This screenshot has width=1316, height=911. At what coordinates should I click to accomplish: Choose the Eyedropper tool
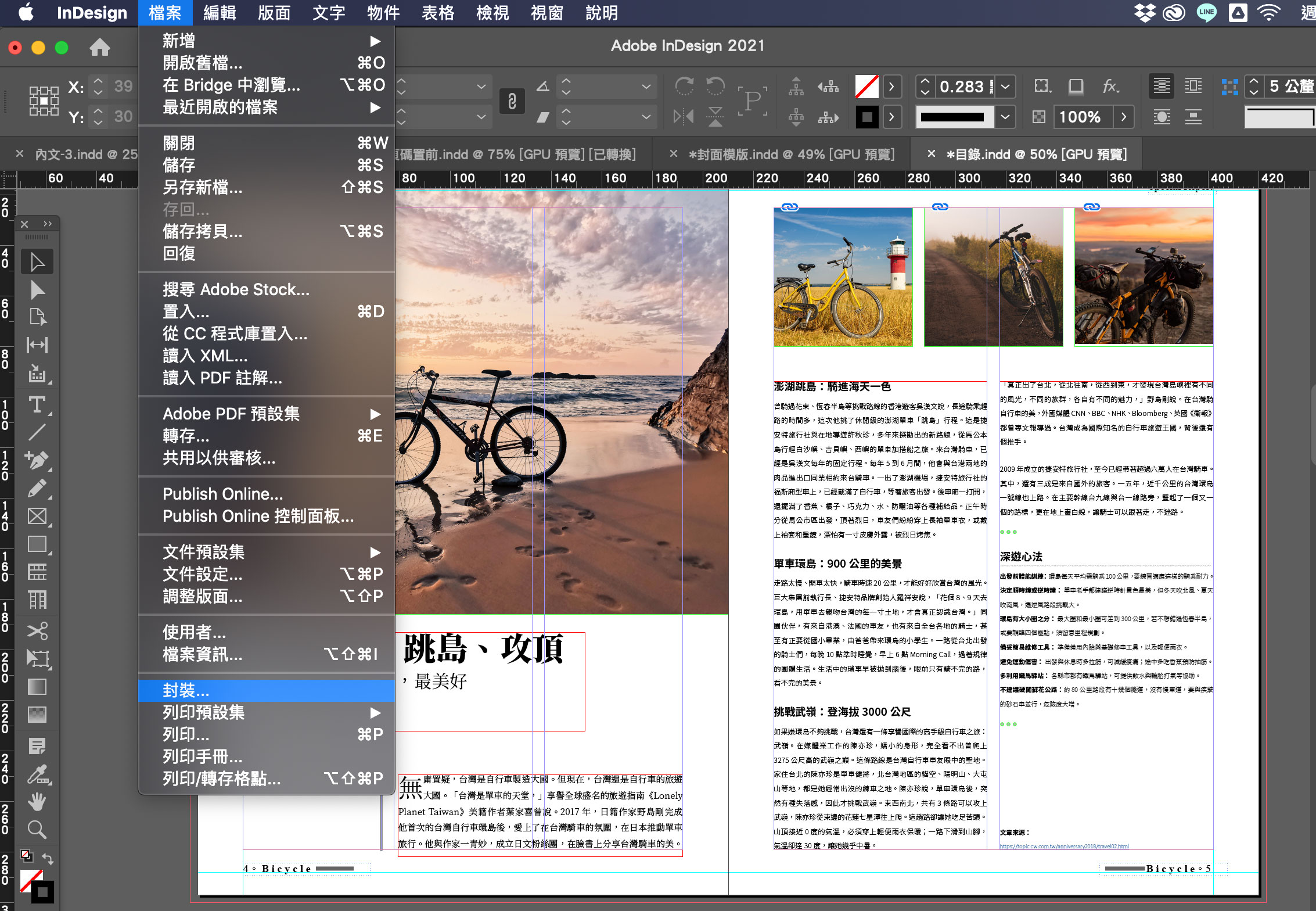coord(37,774)
